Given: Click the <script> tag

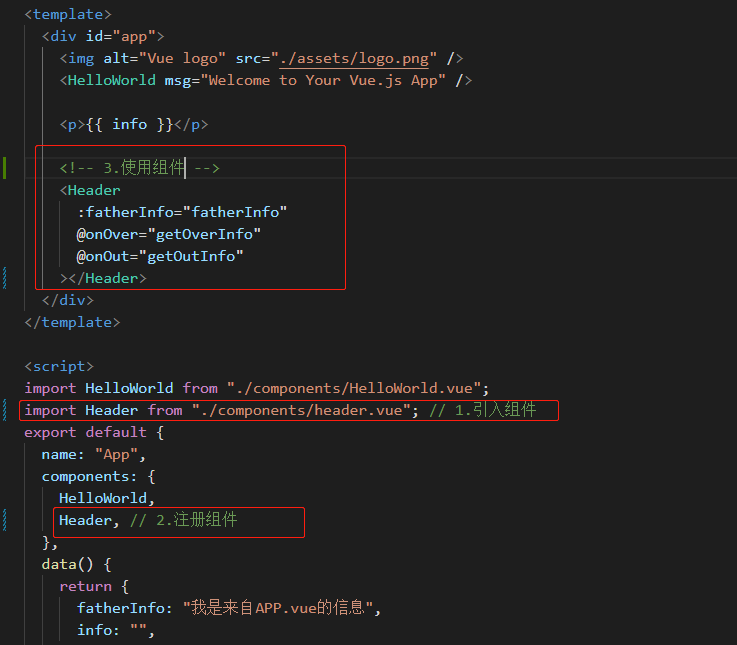Looking at the screenshot, I should 59,366.
